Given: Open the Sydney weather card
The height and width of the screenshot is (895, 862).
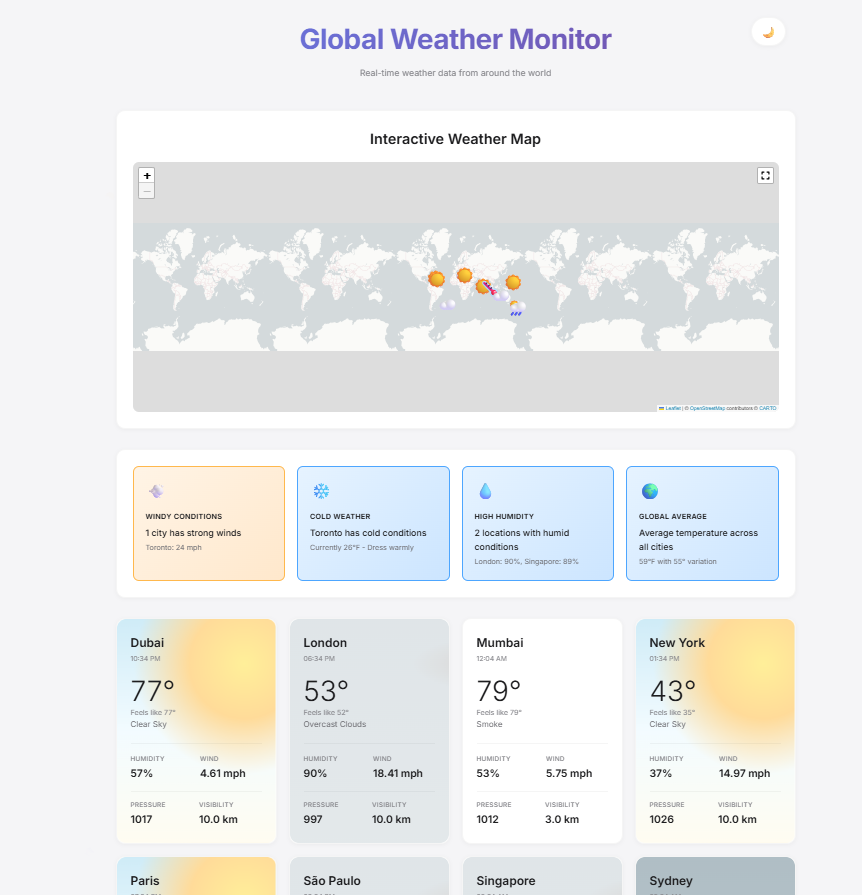Looking at the screenshot, I should (x=715, y=876).
